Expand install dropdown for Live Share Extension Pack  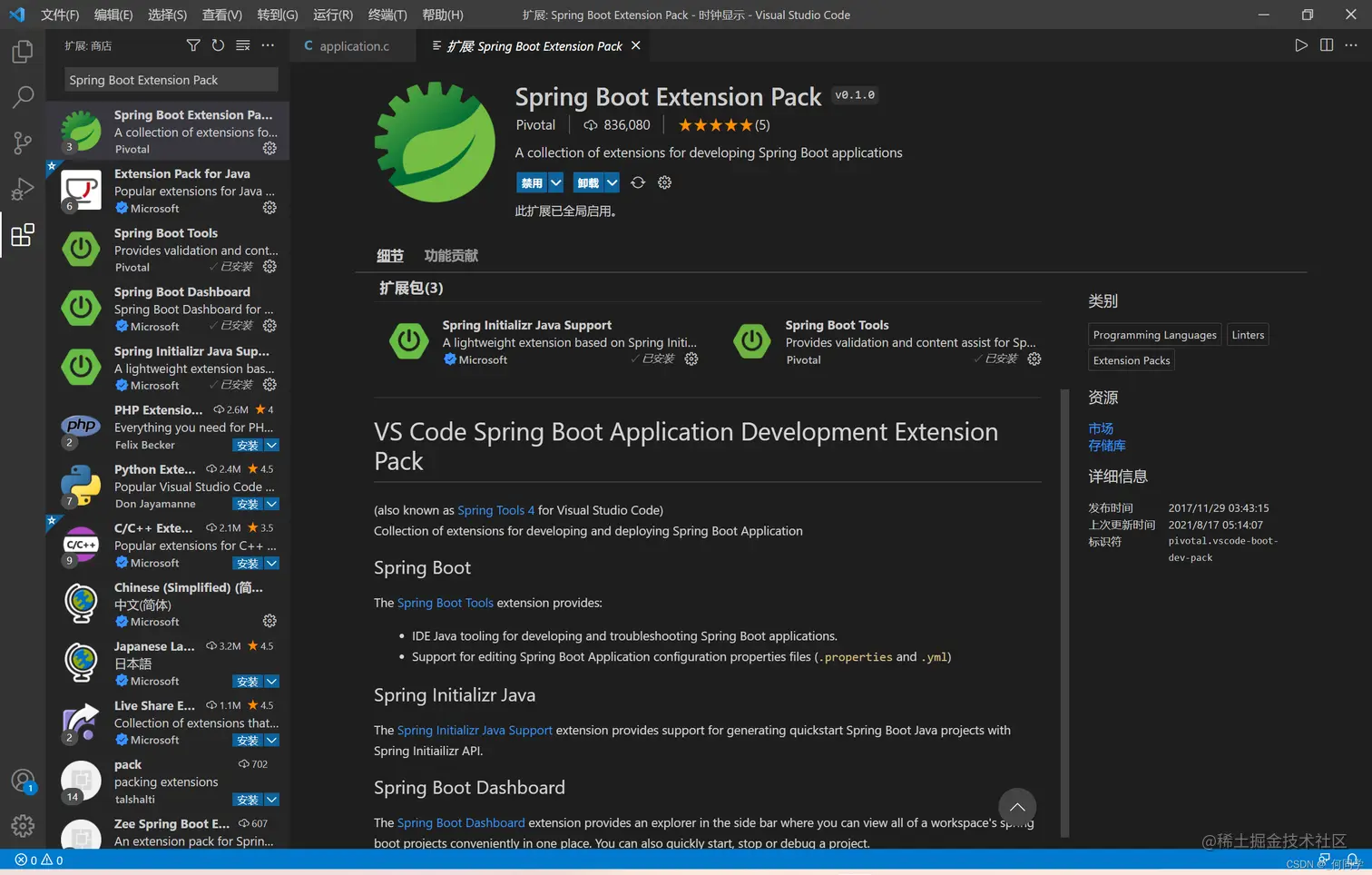pyautogui.click(x=271, y=741)
